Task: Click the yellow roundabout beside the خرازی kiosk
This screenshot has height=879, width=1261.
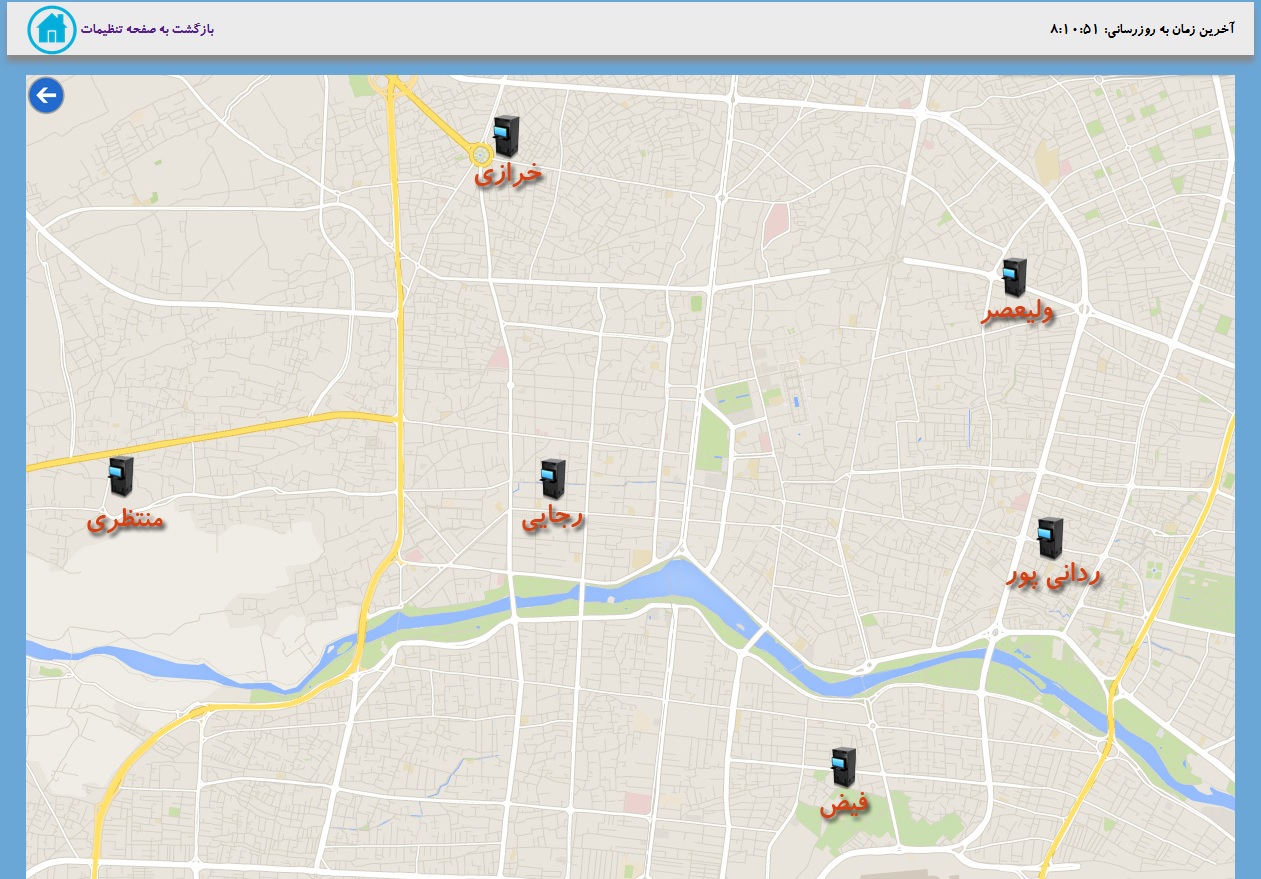Action: (481, 155)
